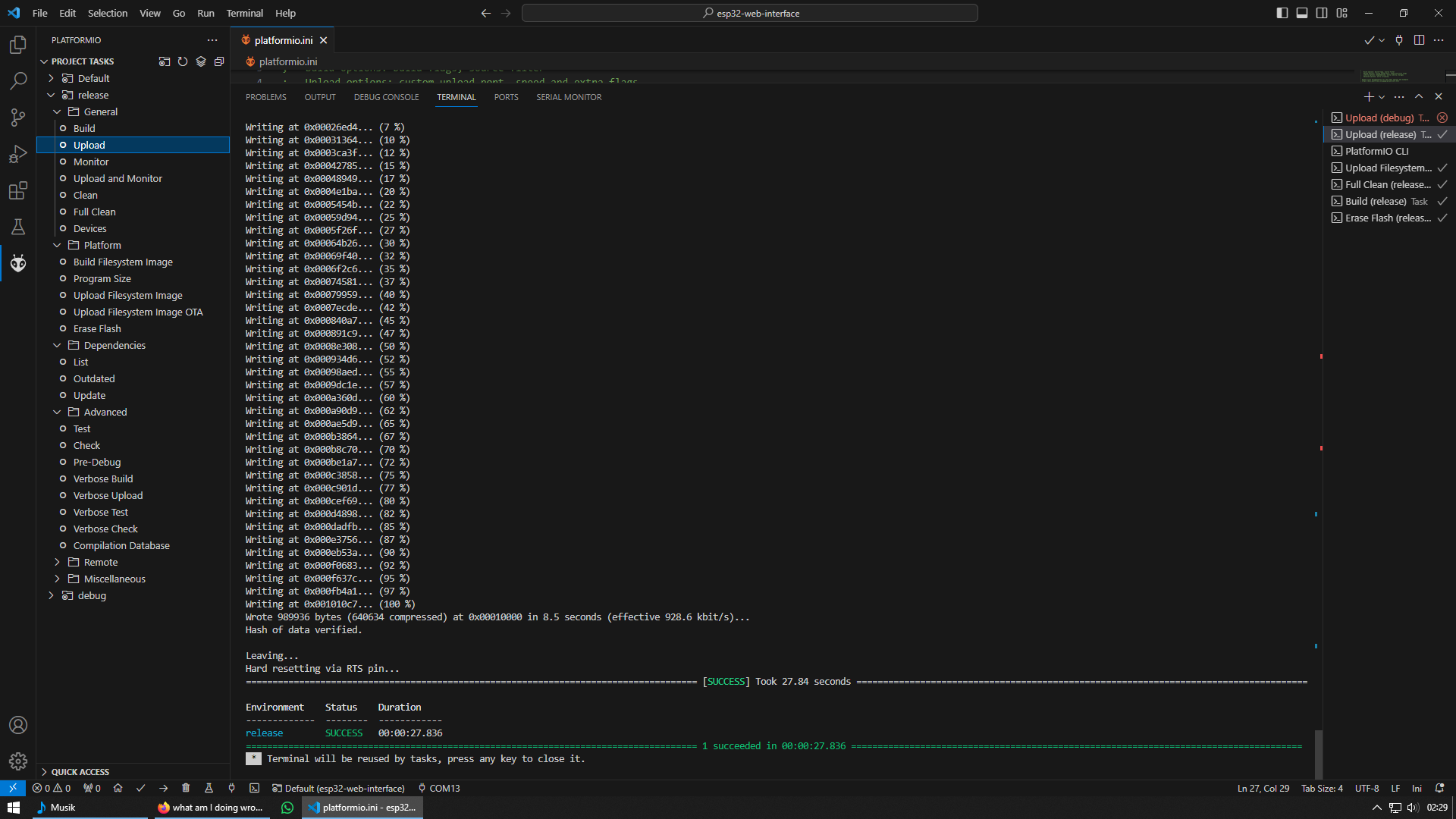Click the COM13 port in status bar

[x=438, y=788]
